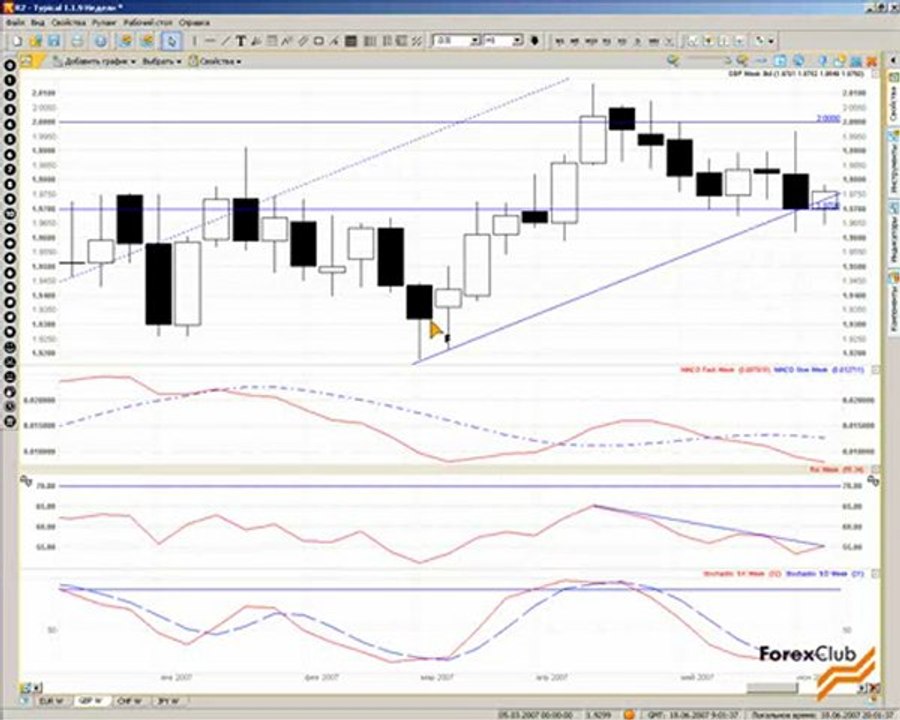Screen dimensions: 900x720
Task: Click the Save (floppy disk) toolbar icon
Action: (54, 41)
